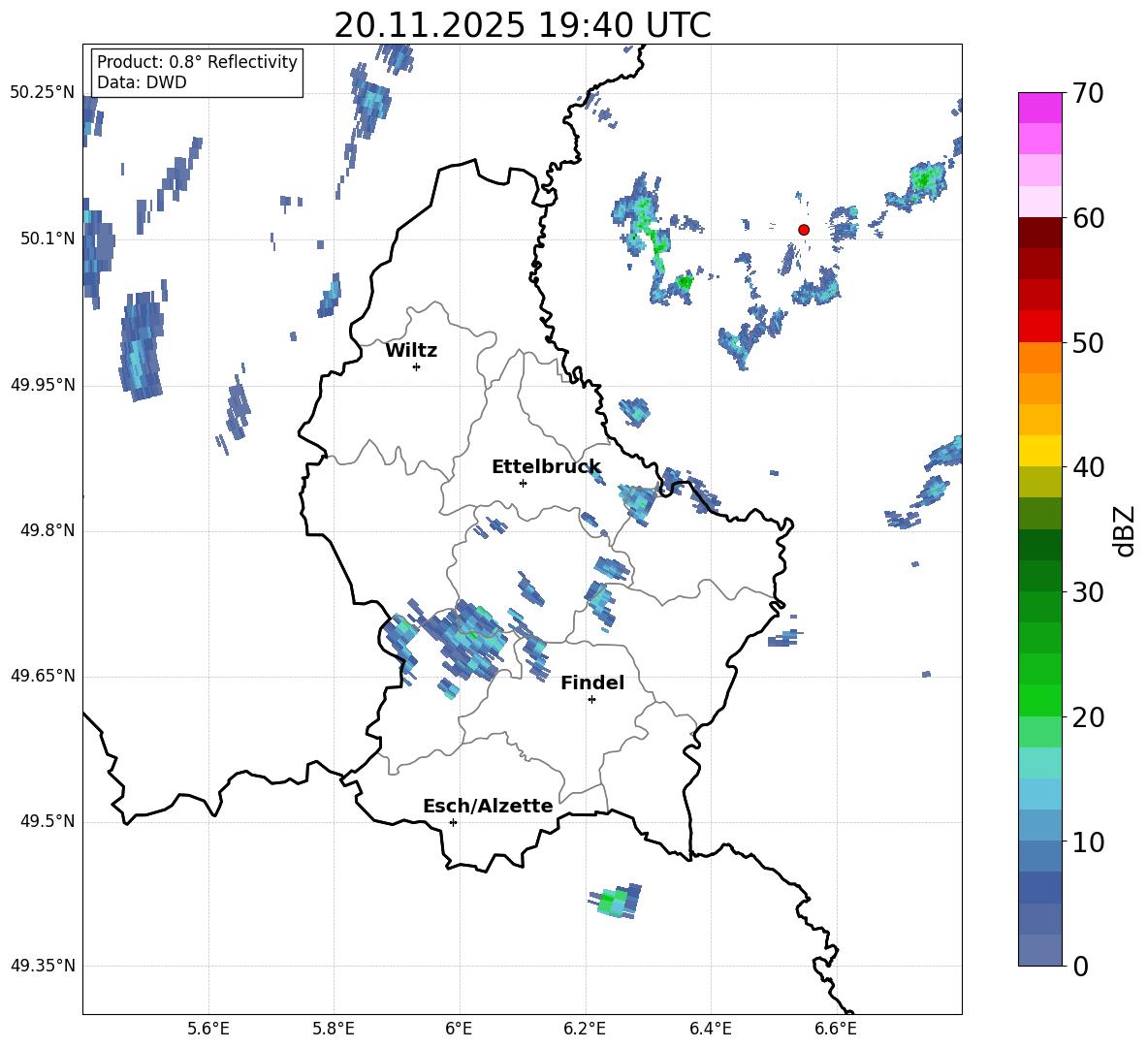Click the 60 colorbar tick label

(1087, 218)
